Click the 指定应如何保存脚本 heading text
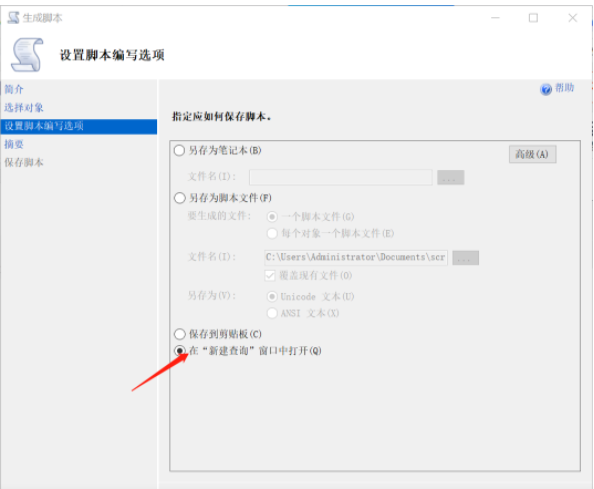 (222, 116)
